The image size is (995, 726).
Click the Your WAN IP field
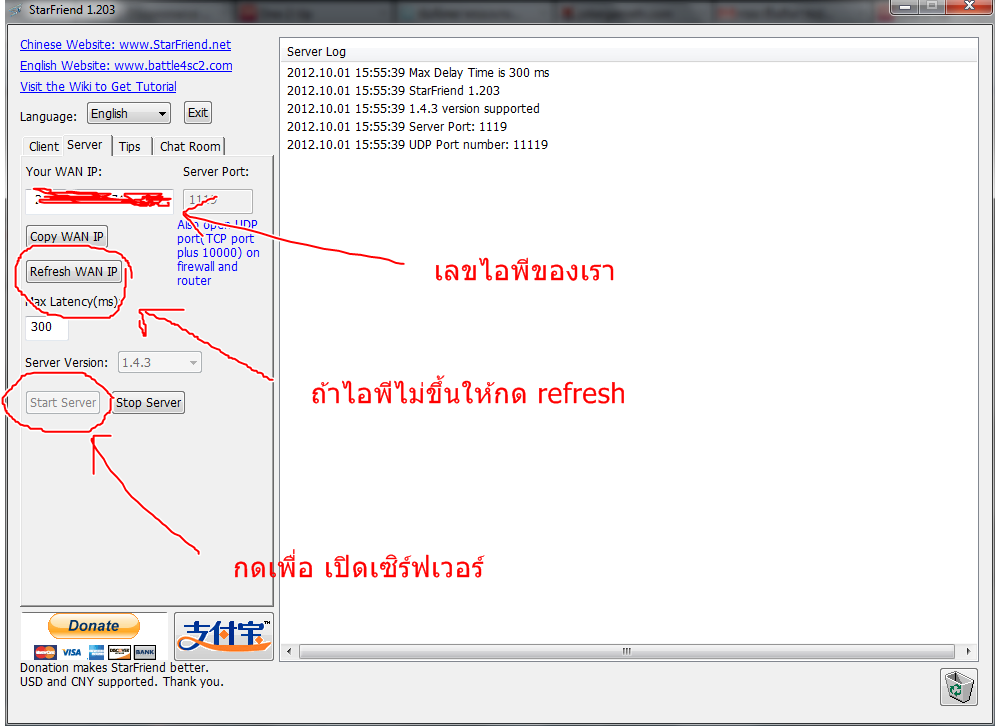(x=100, y=201)
